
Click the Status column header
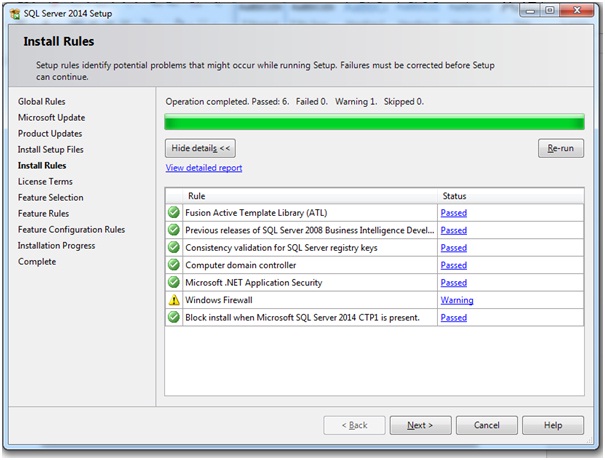pyautogui.click(x=510, y=196)
